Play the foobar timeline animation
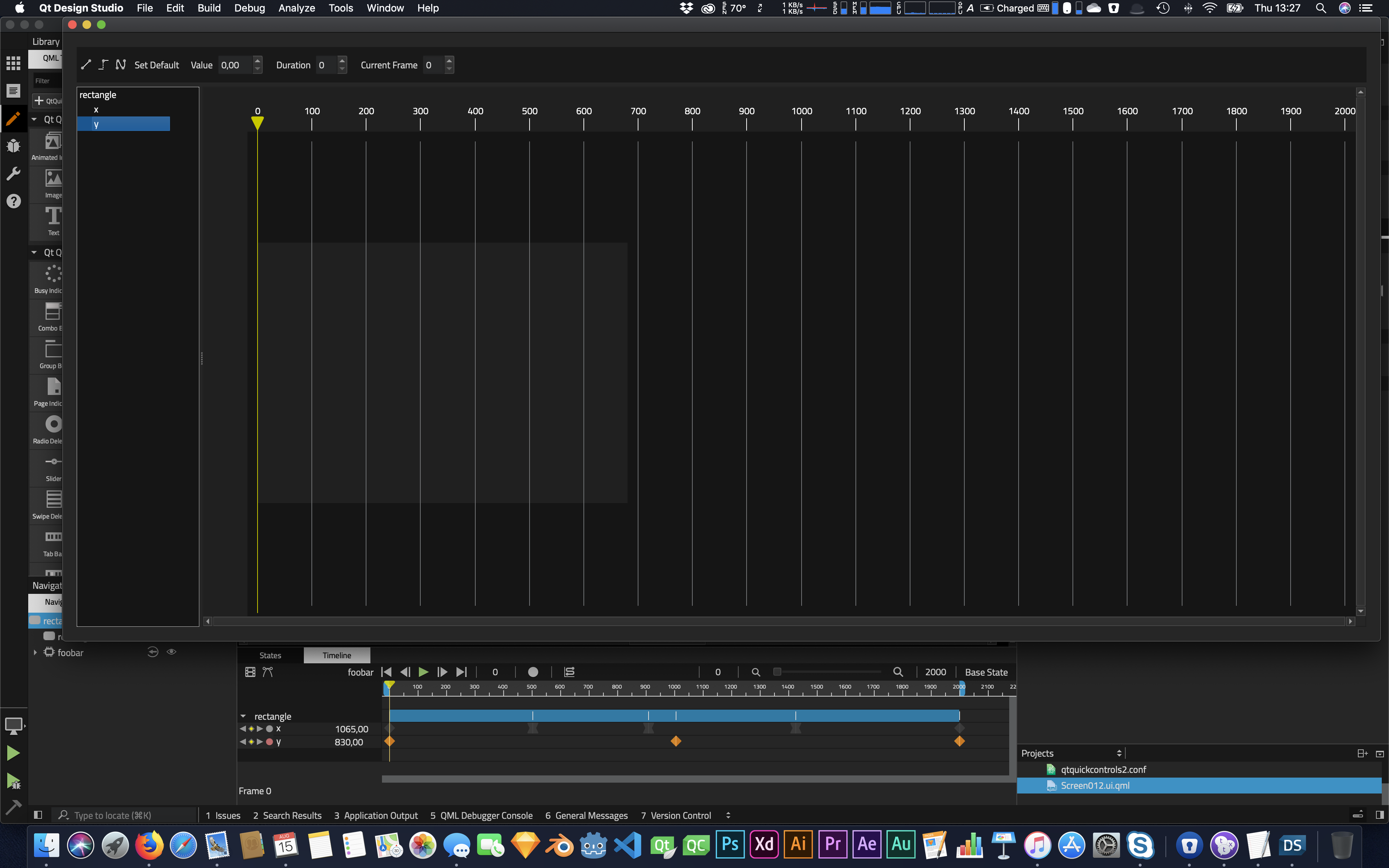Image resolution: width=1389 pixels, height=868 pixels. [424, 672]
